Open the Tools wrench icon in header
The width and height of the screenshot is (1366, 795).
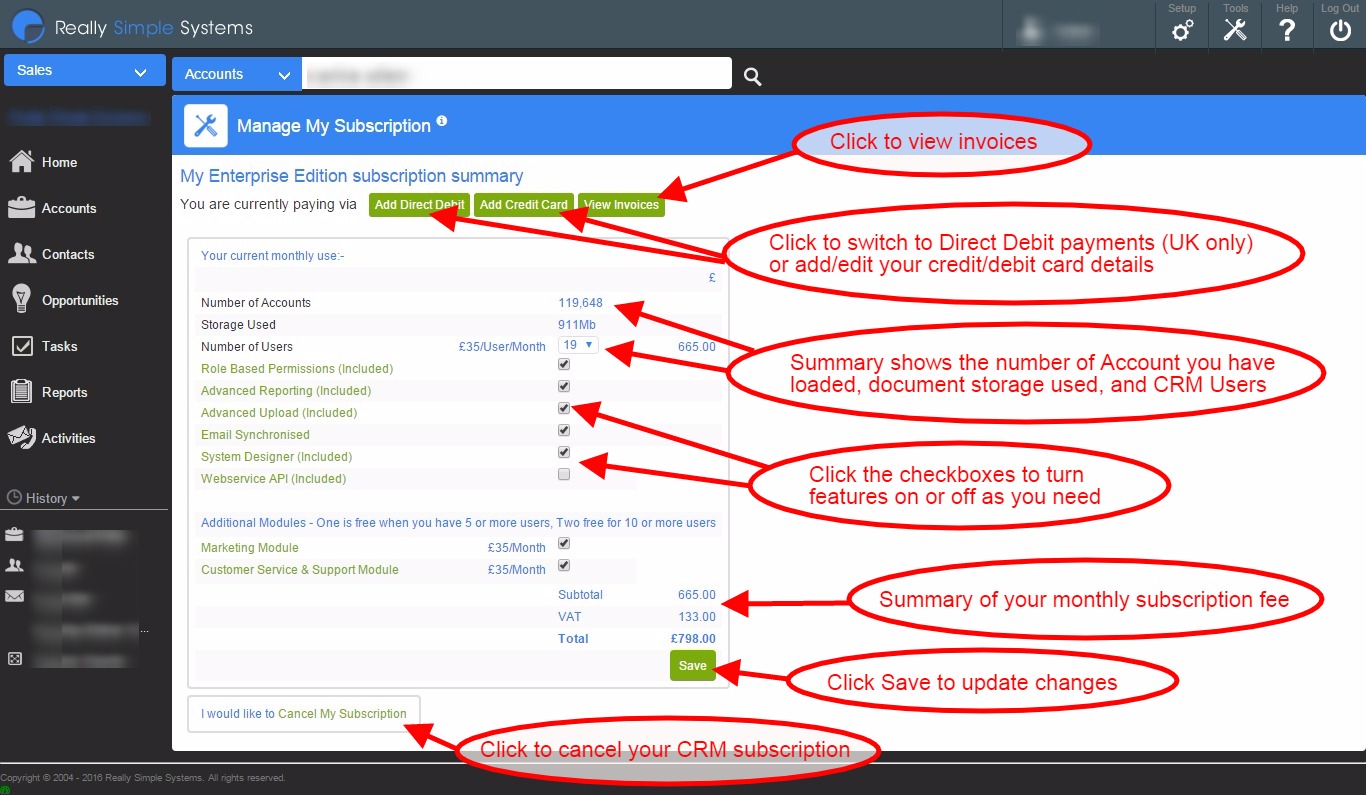pos(1235,30)
